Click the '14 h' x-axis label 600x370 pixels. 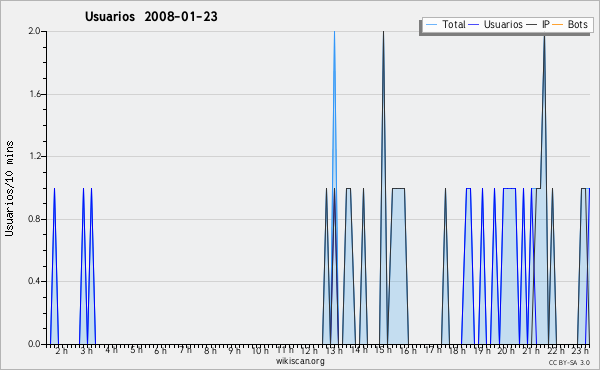point(359,350)
